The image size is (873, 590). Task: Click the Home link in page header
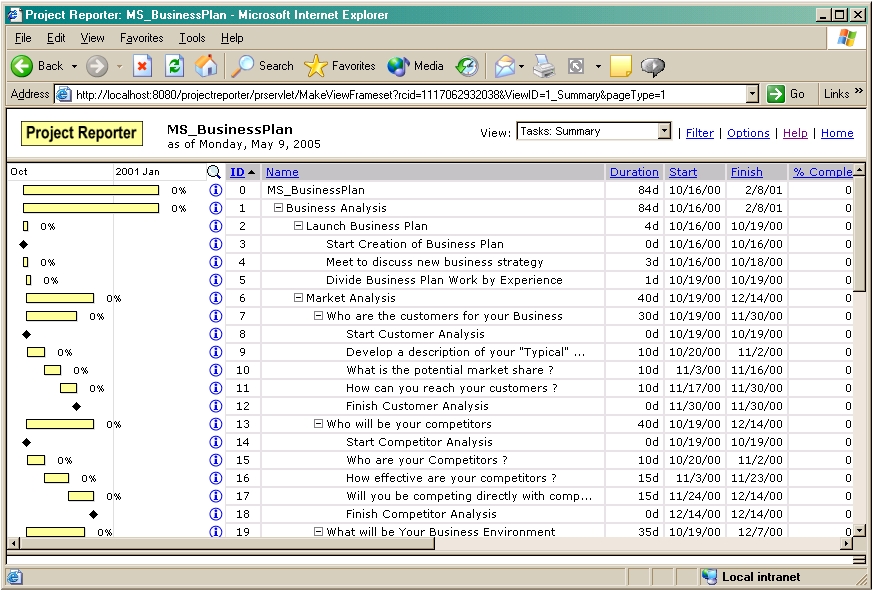pos(837,133)
